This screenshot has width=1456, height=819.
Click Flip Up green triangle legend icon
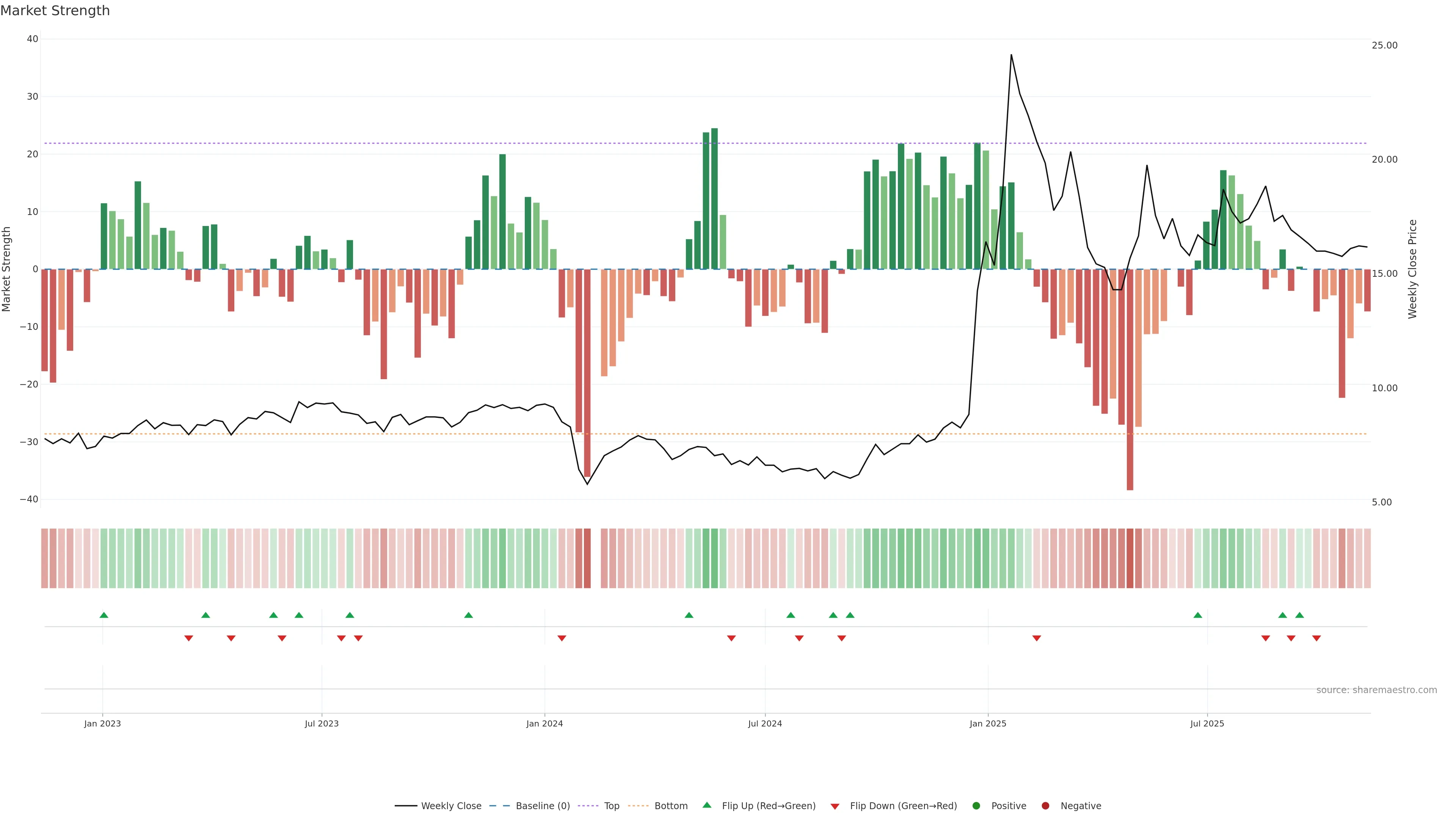(706, 805)
